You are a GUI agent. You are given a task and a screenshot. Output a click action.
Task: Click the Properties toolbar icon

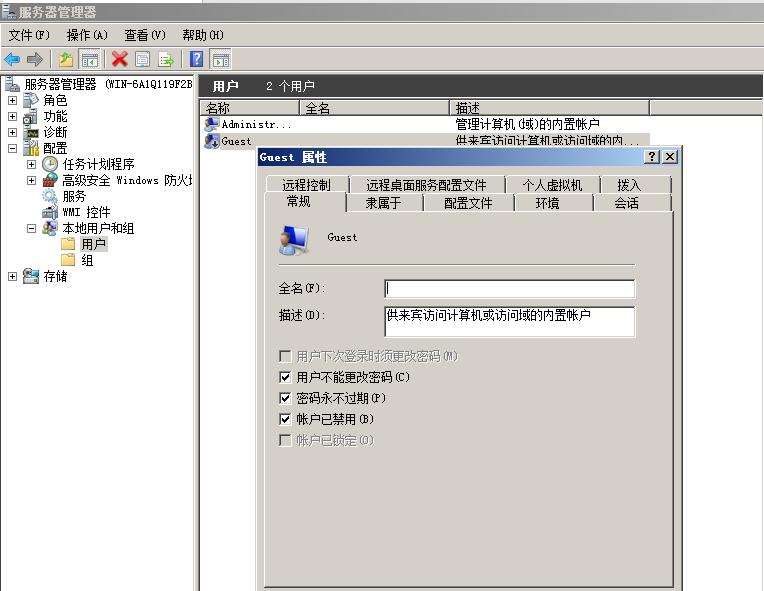[x=142, y=59]
